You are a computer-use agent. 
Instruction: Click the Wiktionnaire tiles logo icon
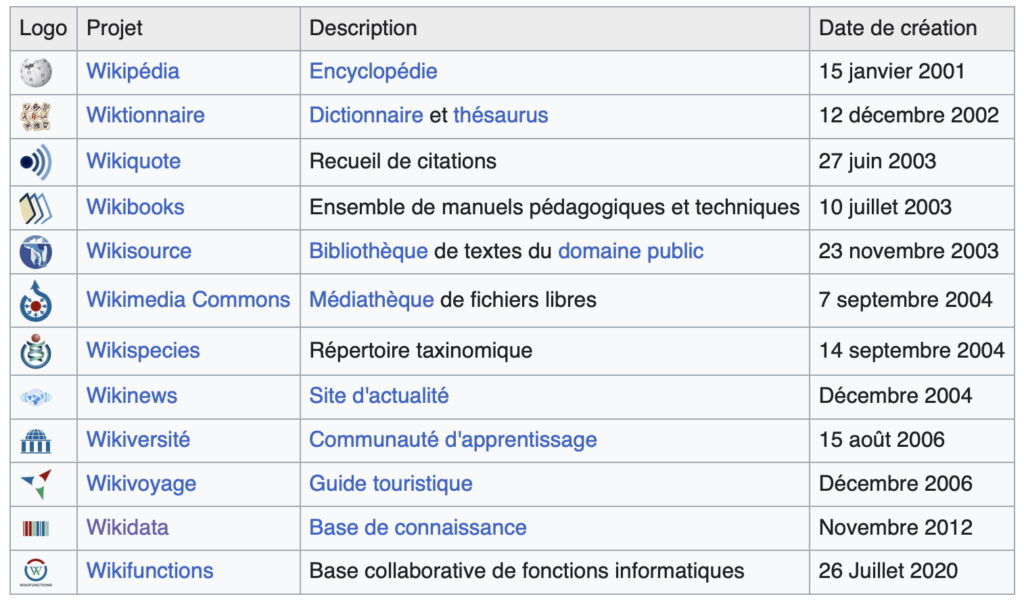[x=36, y=116]
